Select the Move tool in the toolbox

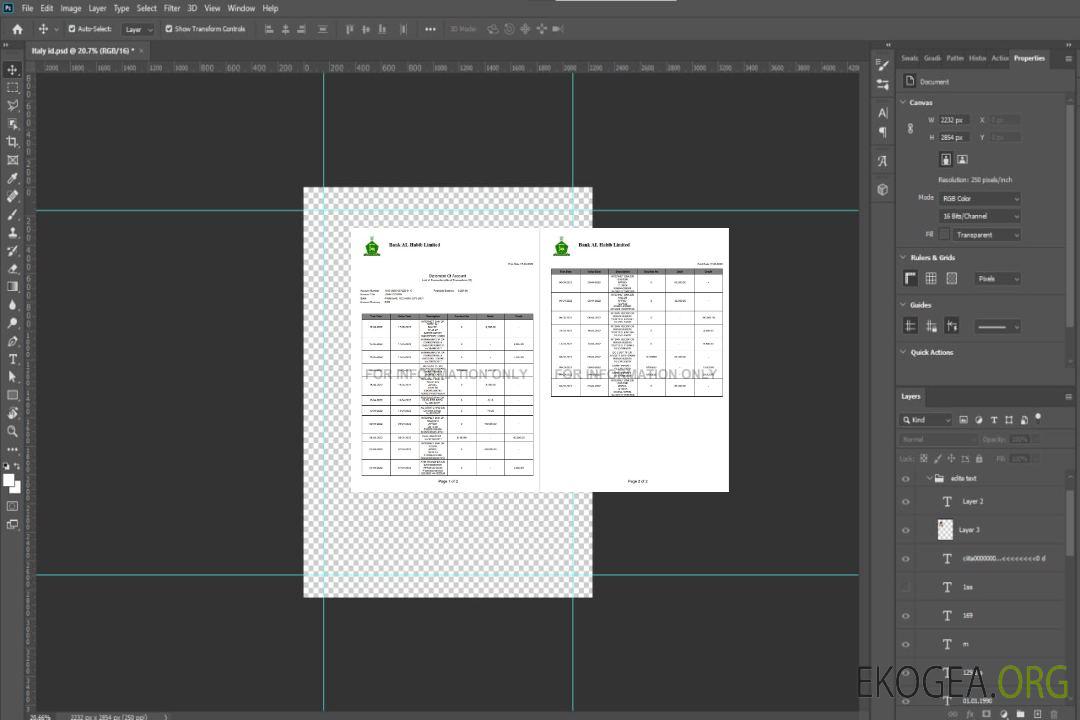(x=12, y=70)
